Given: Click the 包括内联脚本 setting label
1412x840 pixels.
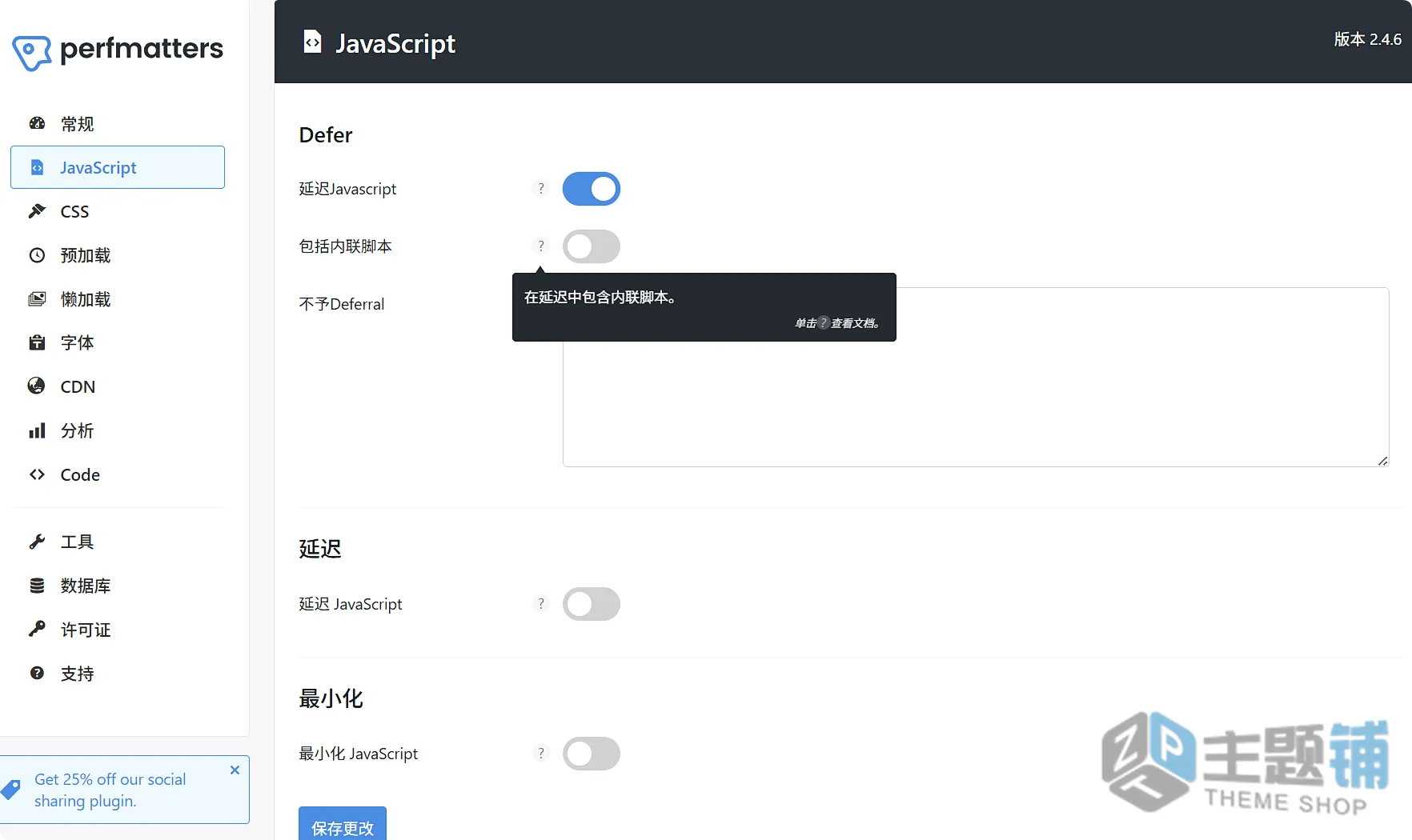Looking at the screenshot, I should (345, 246).
